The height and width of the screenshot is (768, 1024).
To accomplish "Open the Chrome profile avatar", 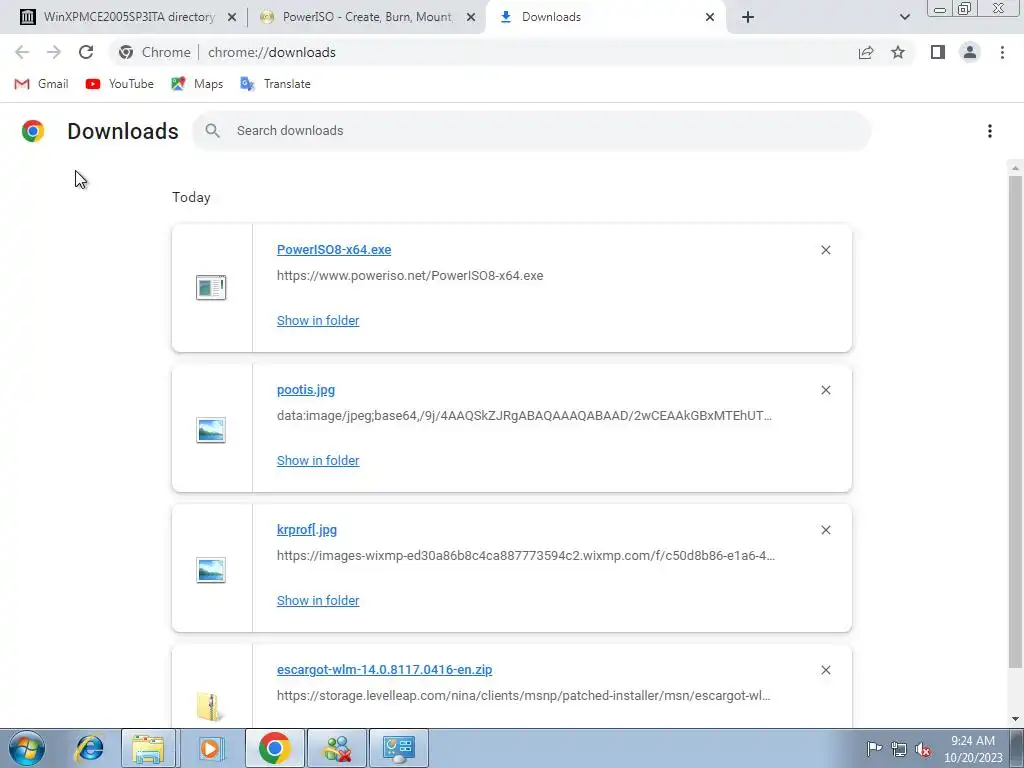I will (970, 52).
